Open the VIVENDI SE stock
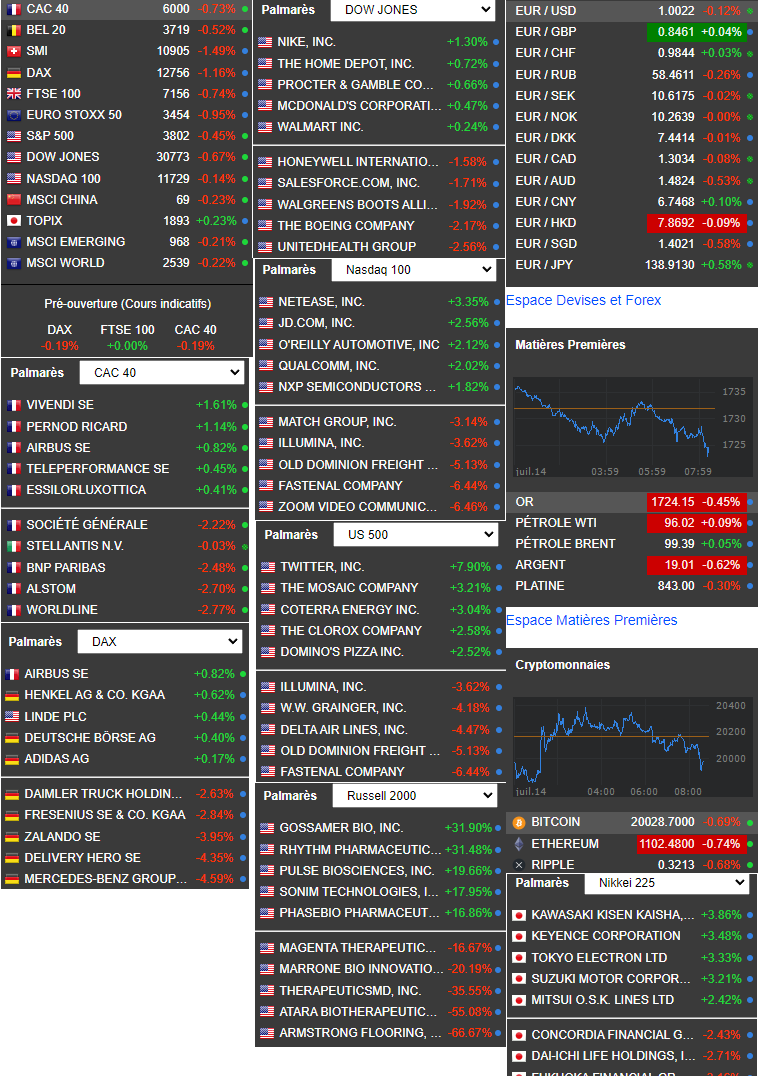This screenshot has height=1076, width=762. coord(126,406)
